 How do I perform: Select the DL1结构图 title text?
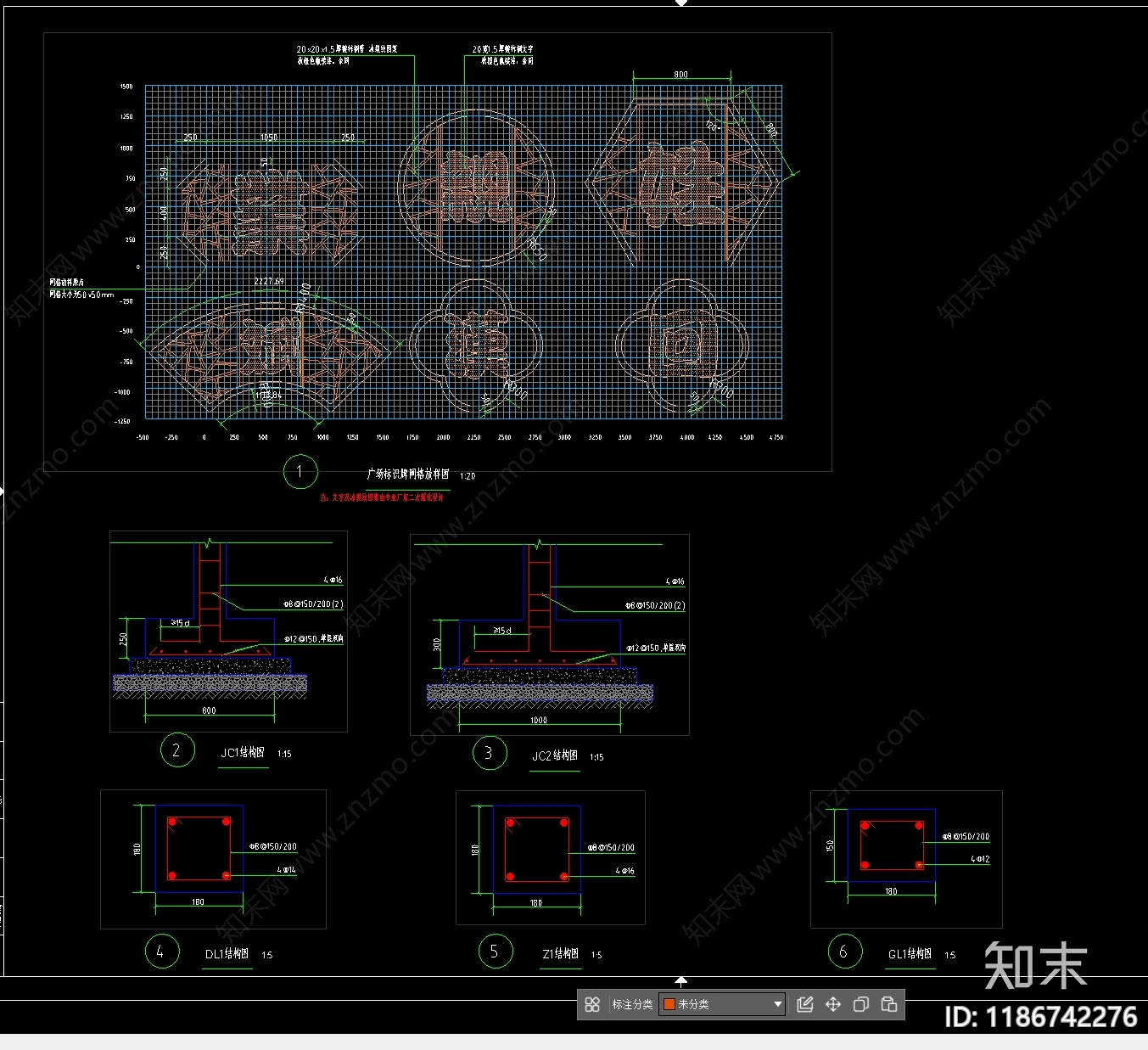coord(227,954)
